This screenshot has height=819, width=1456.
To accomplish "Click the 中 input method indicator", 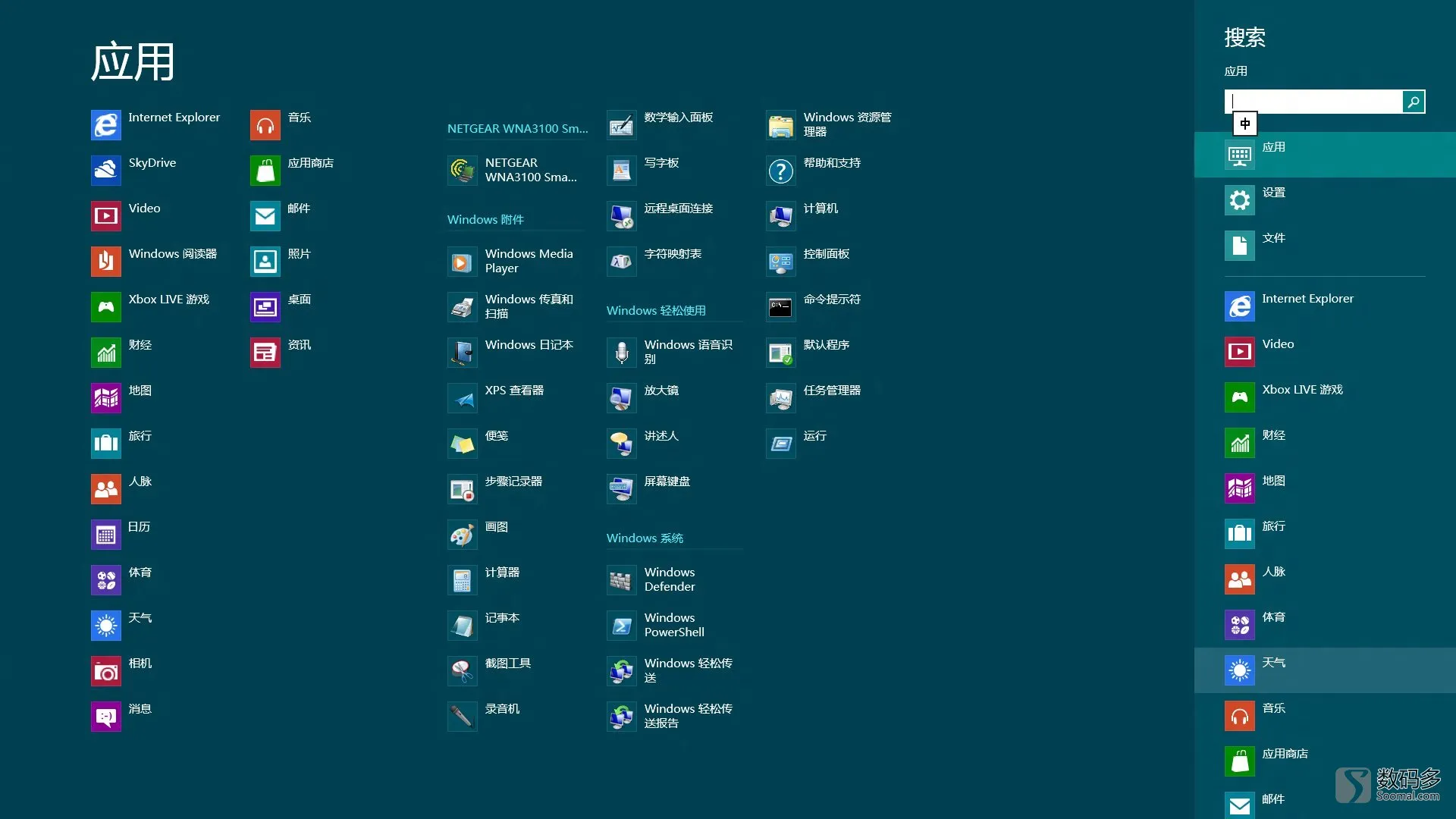I will [1244, 124].
